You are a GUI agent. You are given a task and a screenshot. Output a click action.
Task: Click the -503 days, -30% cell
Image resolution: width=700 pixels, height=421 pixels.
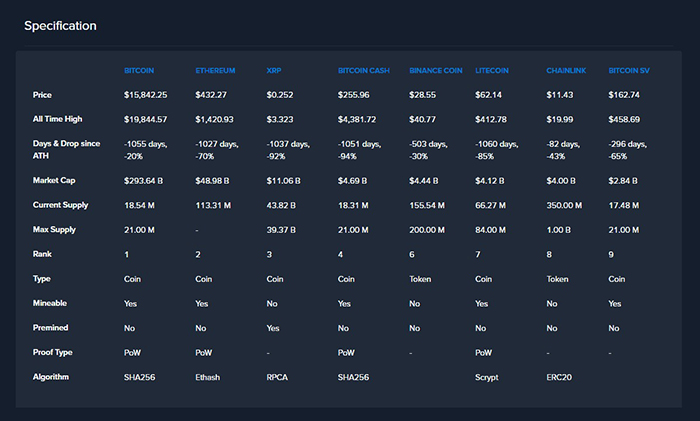pyautogui.click(x=428, y=150)
